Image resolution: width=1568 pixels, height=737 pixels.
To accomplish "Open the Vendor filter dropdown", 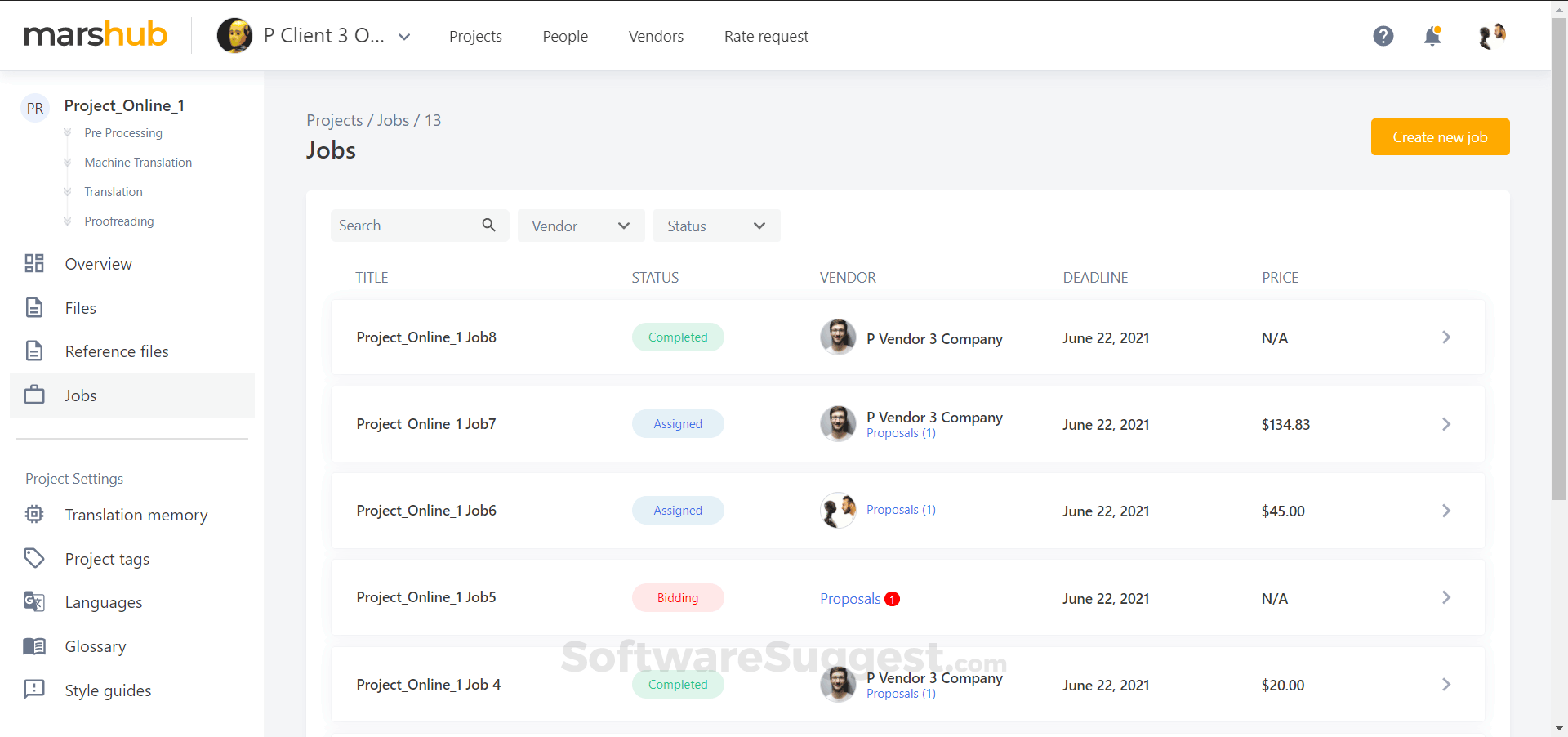I will point(581,226).
